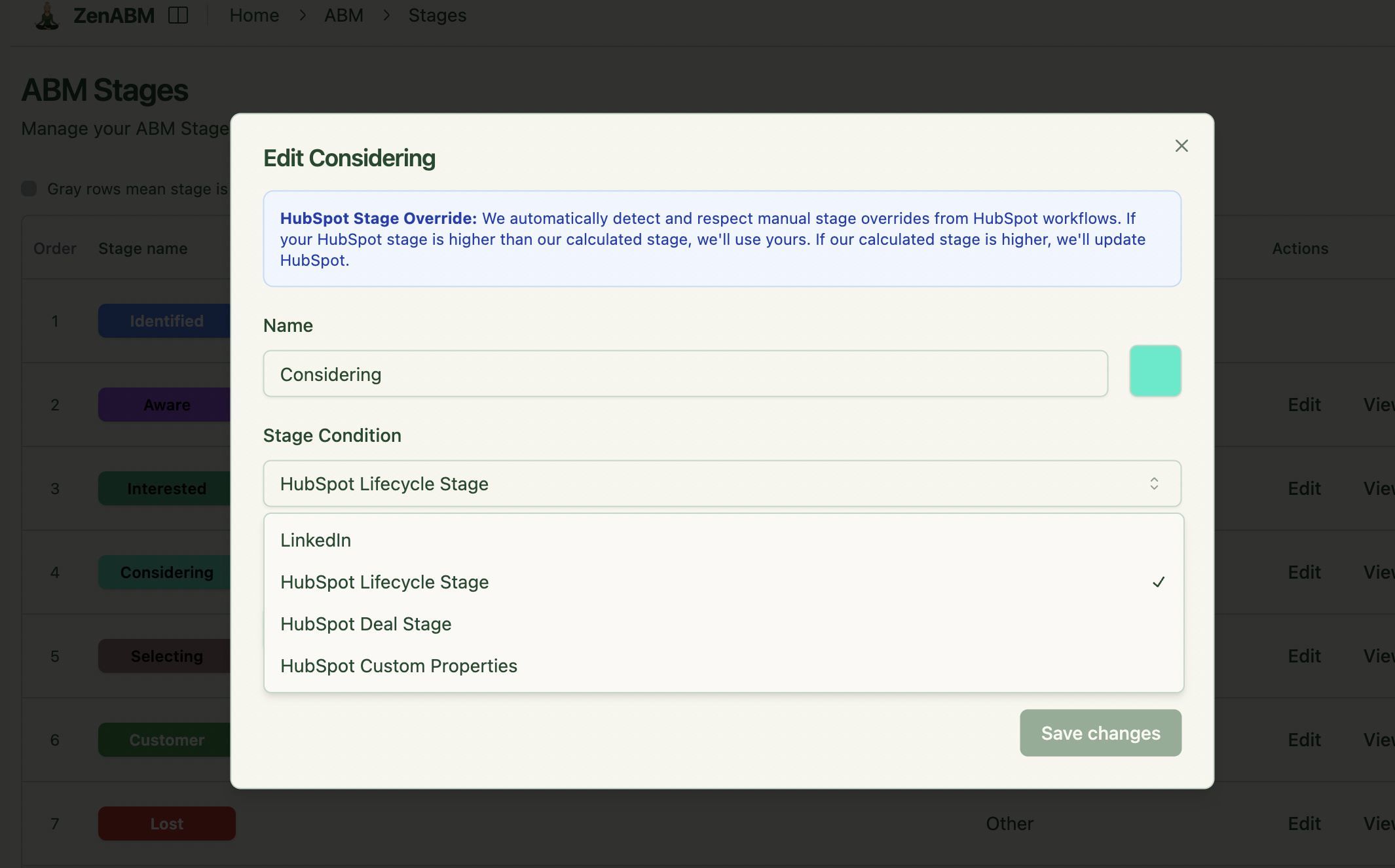Open the Stage Condition dropdown
The image size is (1395, 868).
722,483
